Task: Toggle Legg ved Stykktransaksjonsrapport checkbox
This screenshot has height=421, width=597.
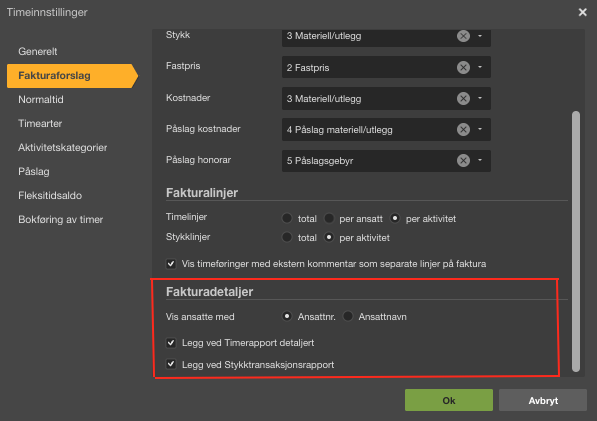Action: tap(171, 364)
